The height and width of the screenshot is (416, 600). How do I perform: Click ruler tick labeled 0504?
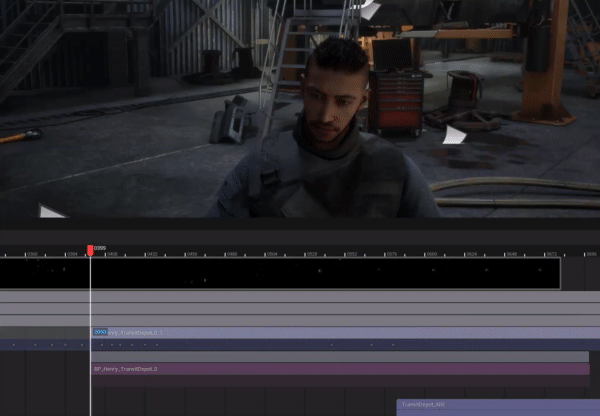pos(272,254)
